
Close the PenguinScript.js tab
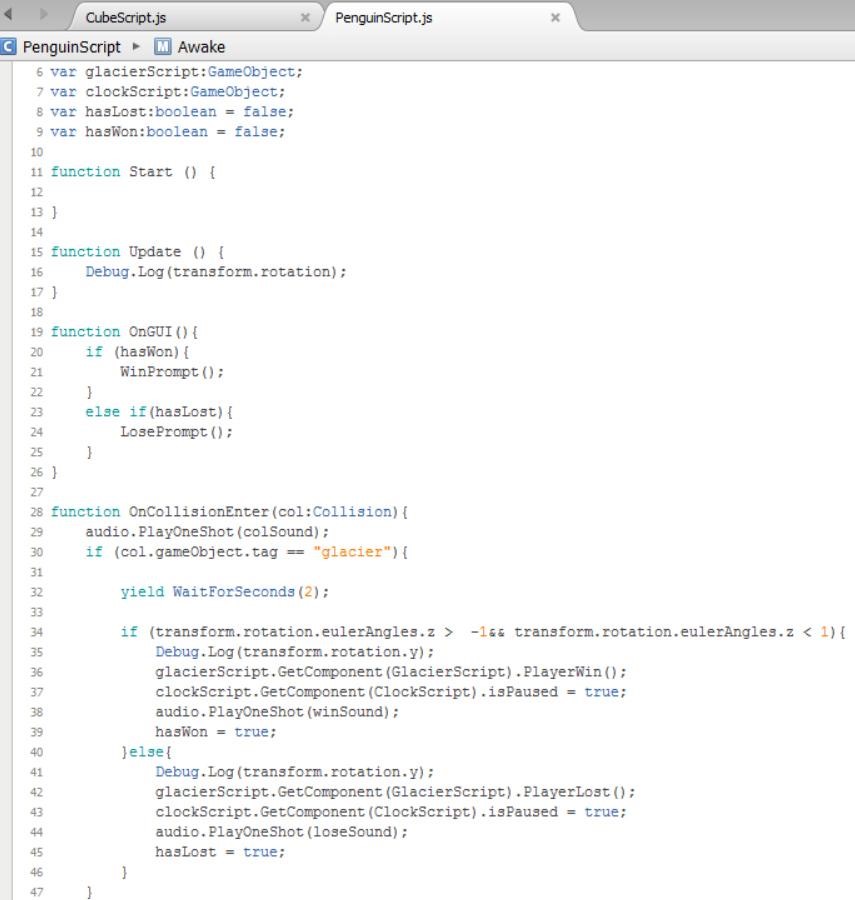pos(555,18)
